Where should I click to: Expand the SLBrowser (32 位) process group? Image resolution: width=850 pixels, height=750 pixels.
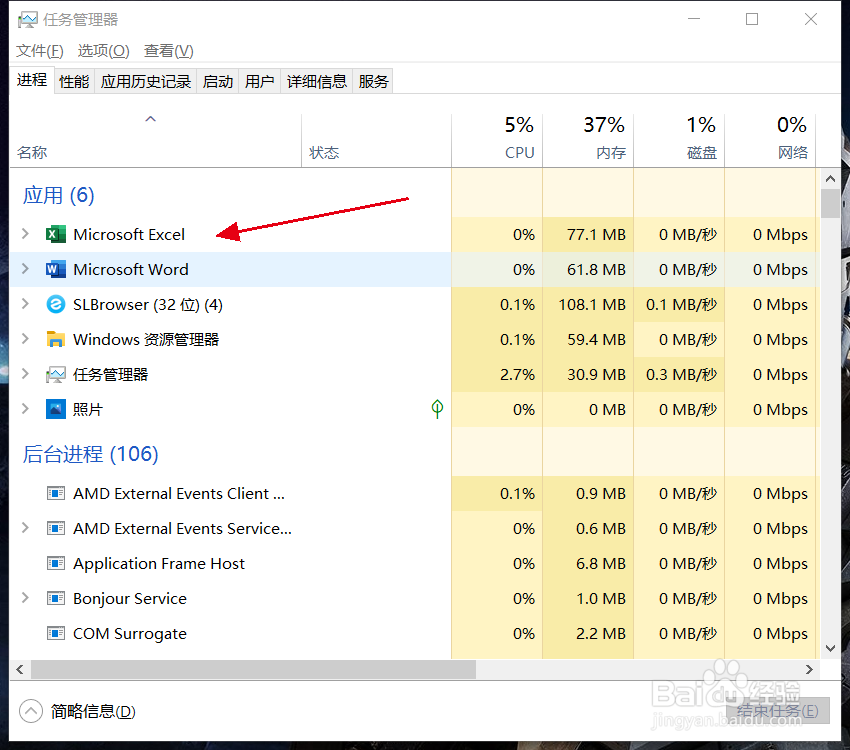[x=25, y=304]
